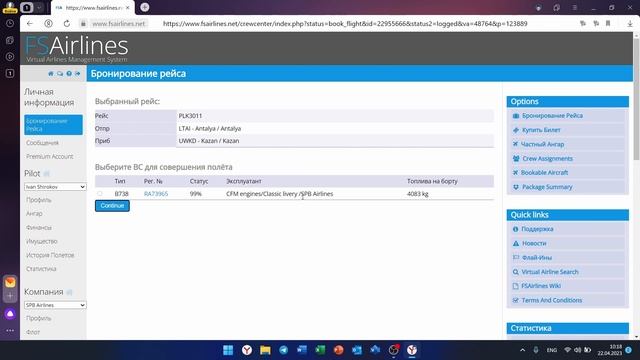This screenshot has height=360, width=640.
Task: Expand the tab group arrow in tab strip
Action: [39, 7]
